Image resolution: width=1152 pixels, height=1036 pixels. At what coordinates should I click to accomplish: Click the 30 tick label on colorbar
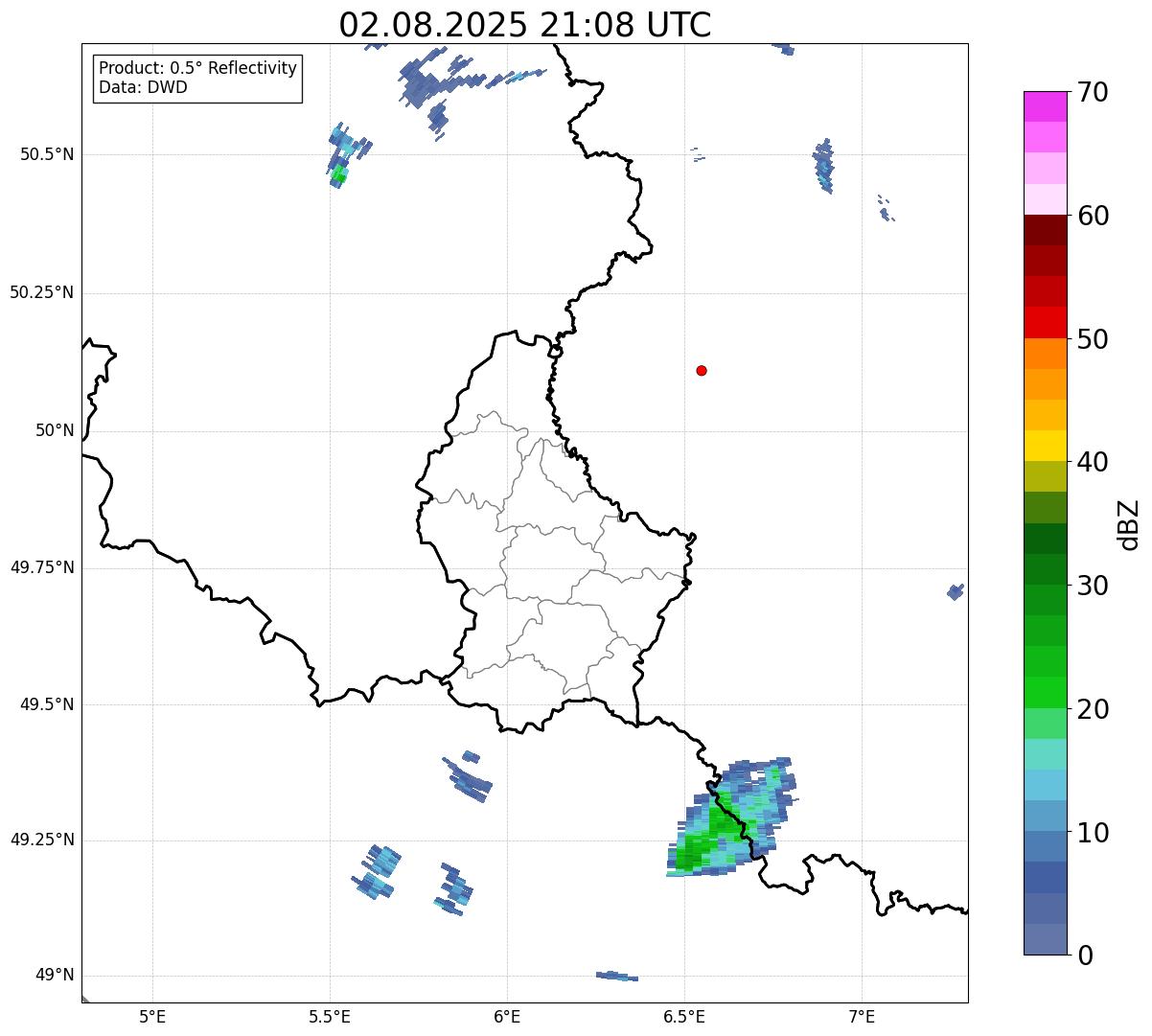tap(1093, 586)
